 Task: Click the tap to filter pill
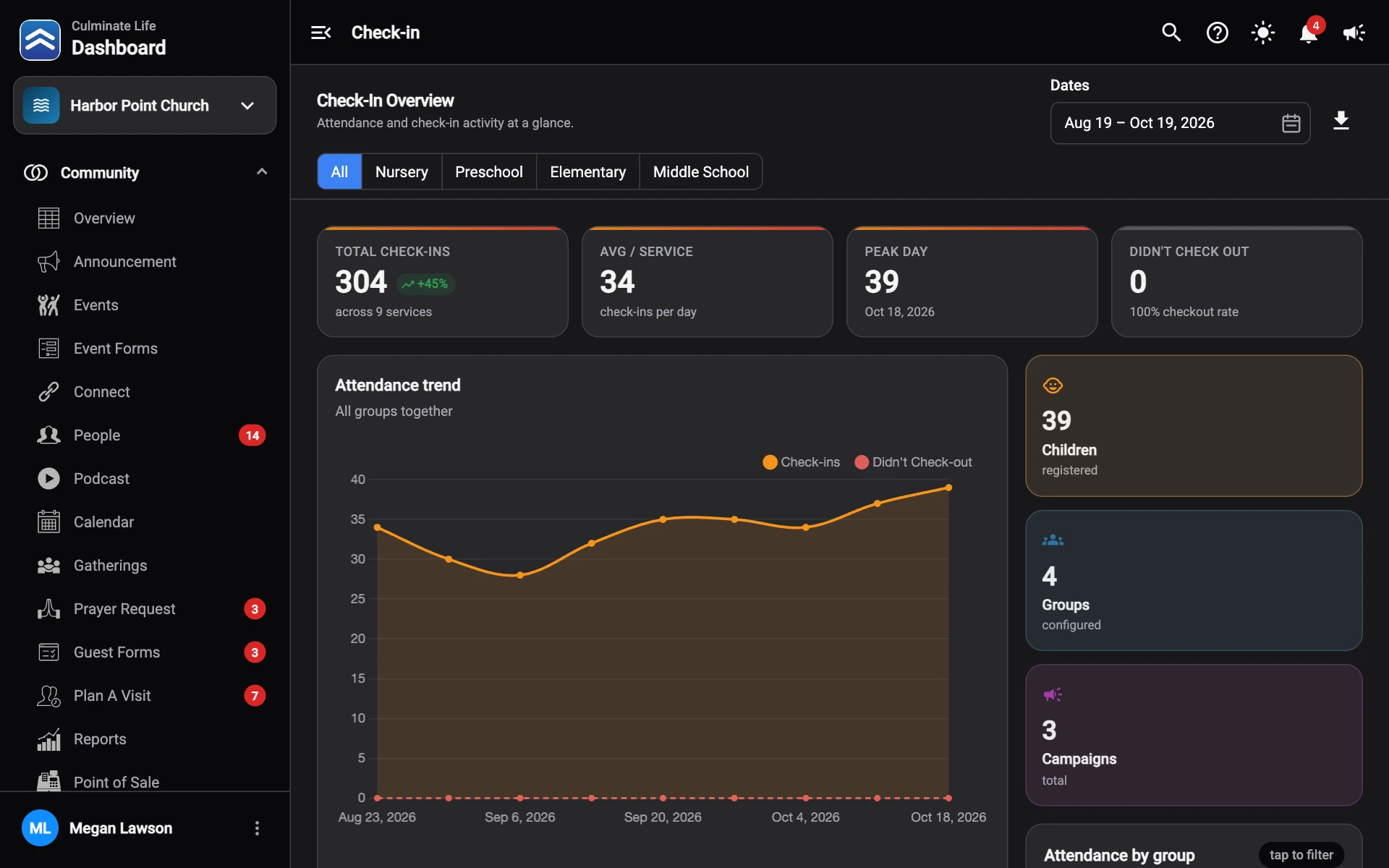pos(1301,855)
